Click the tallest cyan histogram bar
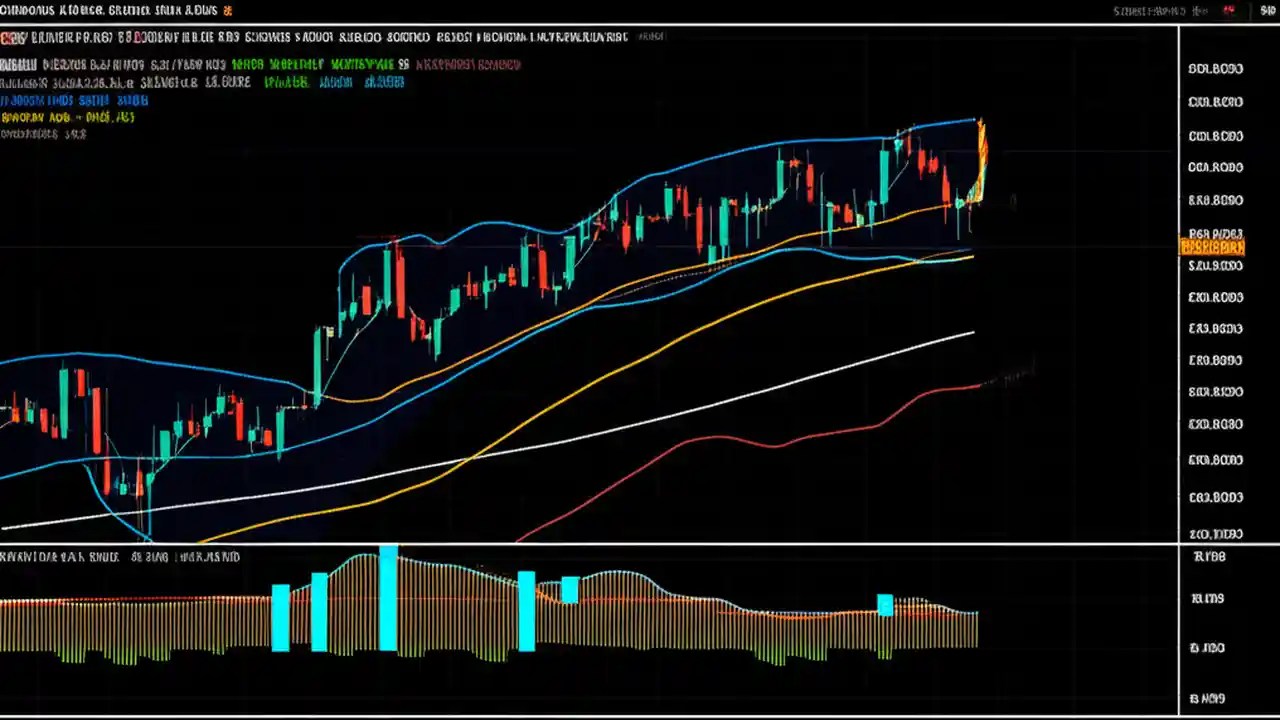 tap(390, 600)
